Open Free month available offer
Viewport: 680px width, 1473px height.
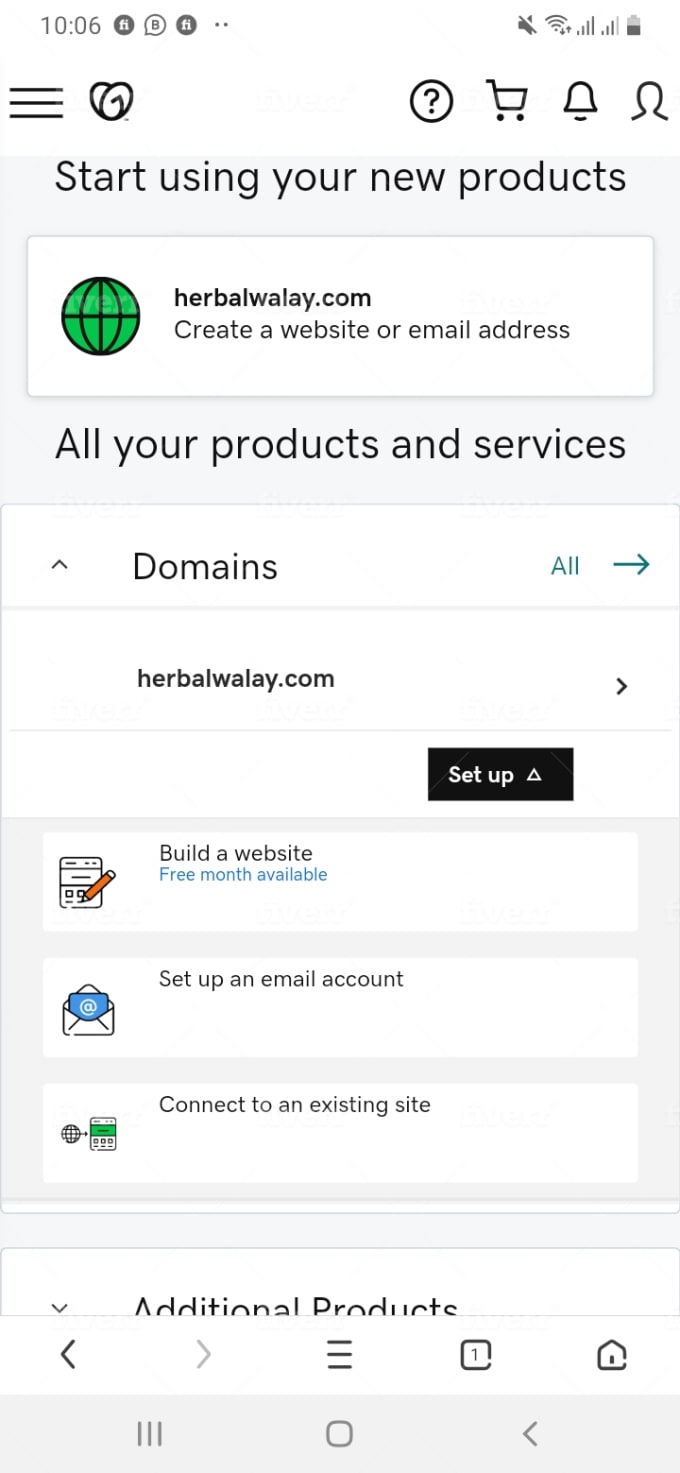[x=243, y=874]
